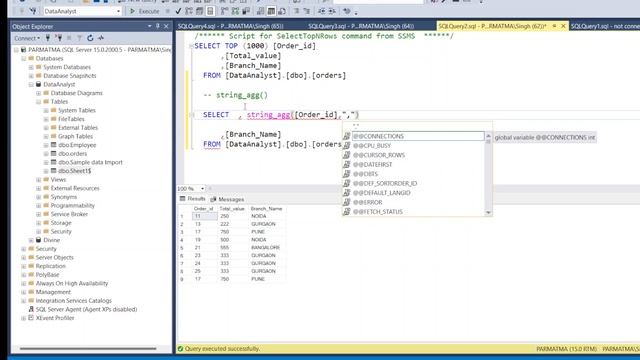This screenshot has width=640, height=360.
Task: Select dbo.Sheet1$ table in tree
Action: click(x=75, y=171)
